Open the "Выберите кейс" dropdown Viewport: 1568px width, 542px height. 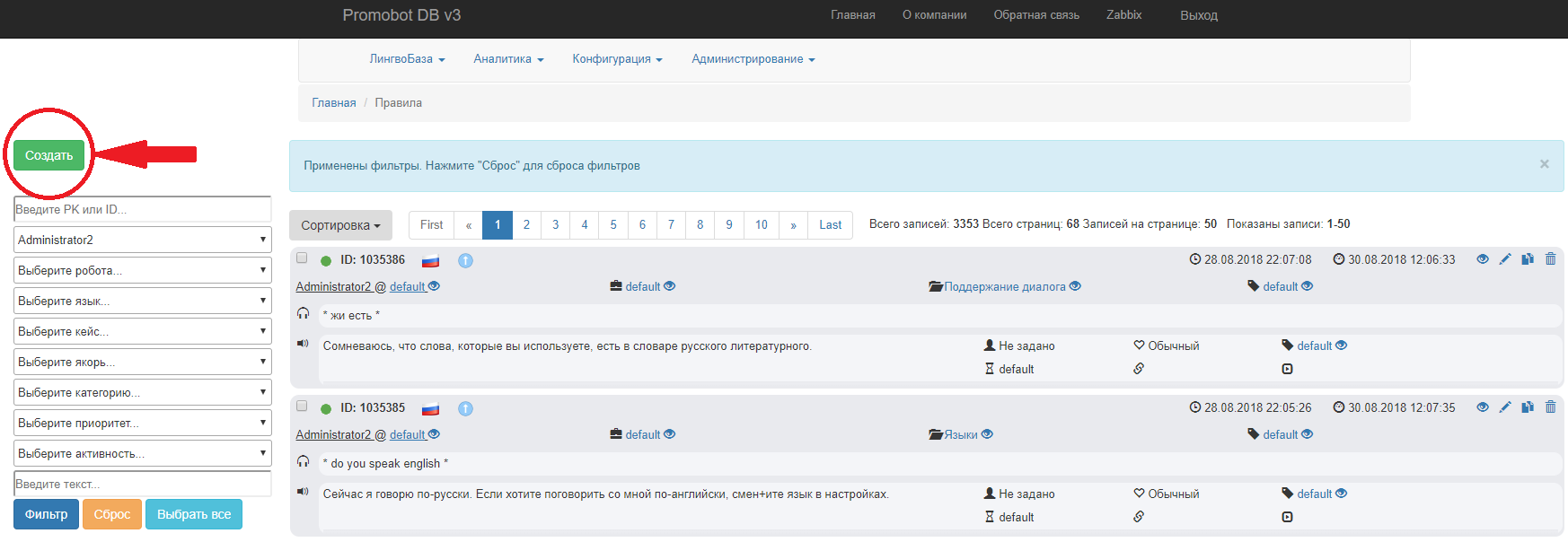pos(143,331)
